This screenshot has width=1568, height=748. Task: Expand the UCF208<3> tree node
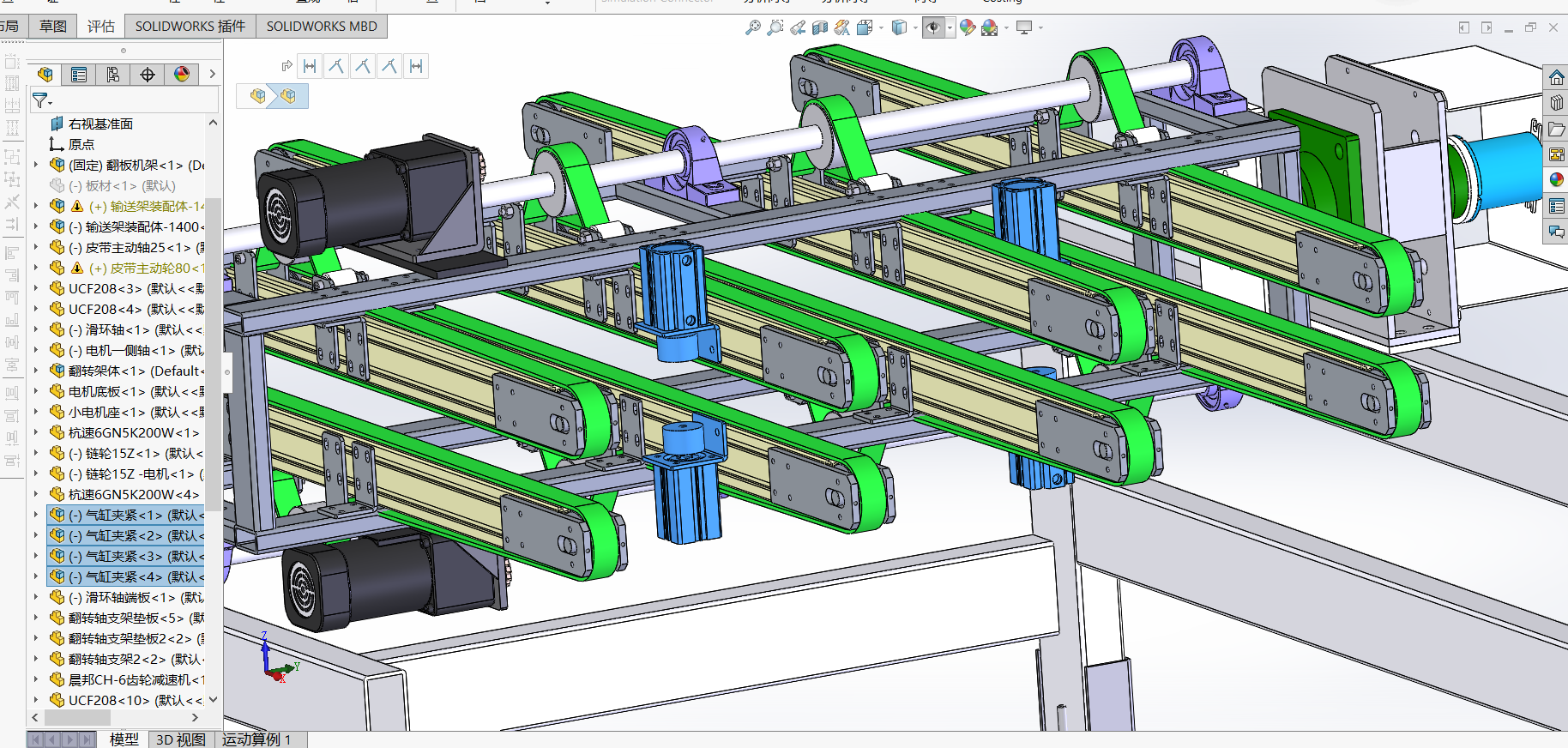[x=35, y=288]
